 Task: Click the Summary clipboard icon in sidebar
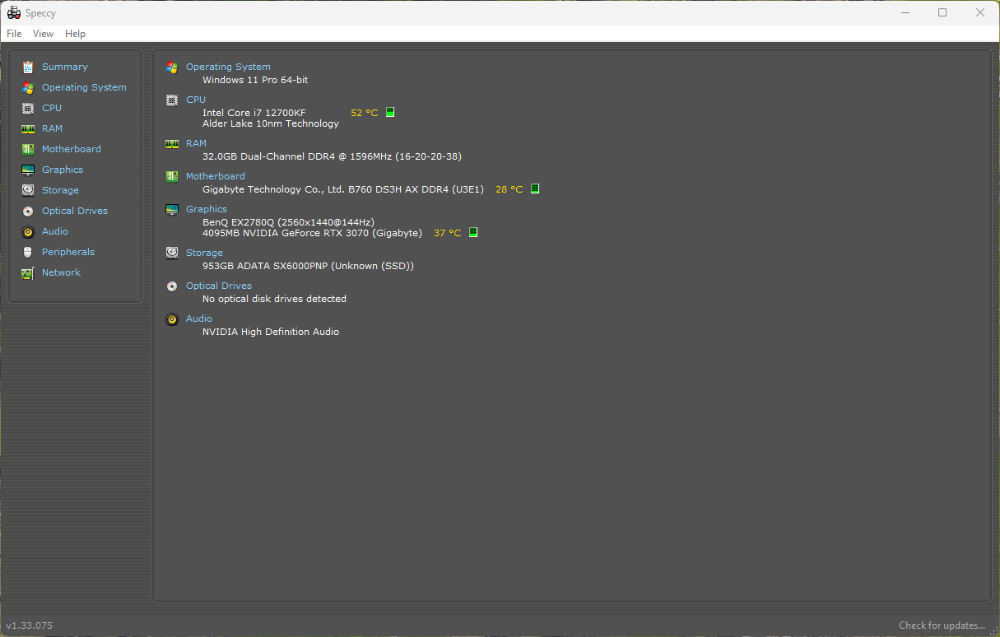click(27, 67)
